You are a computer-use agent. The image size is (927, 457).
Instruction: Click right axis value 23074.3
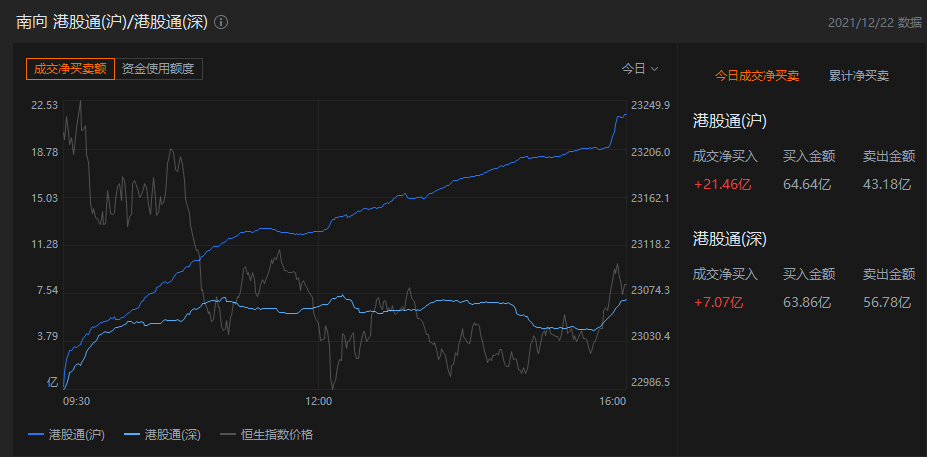650,290
